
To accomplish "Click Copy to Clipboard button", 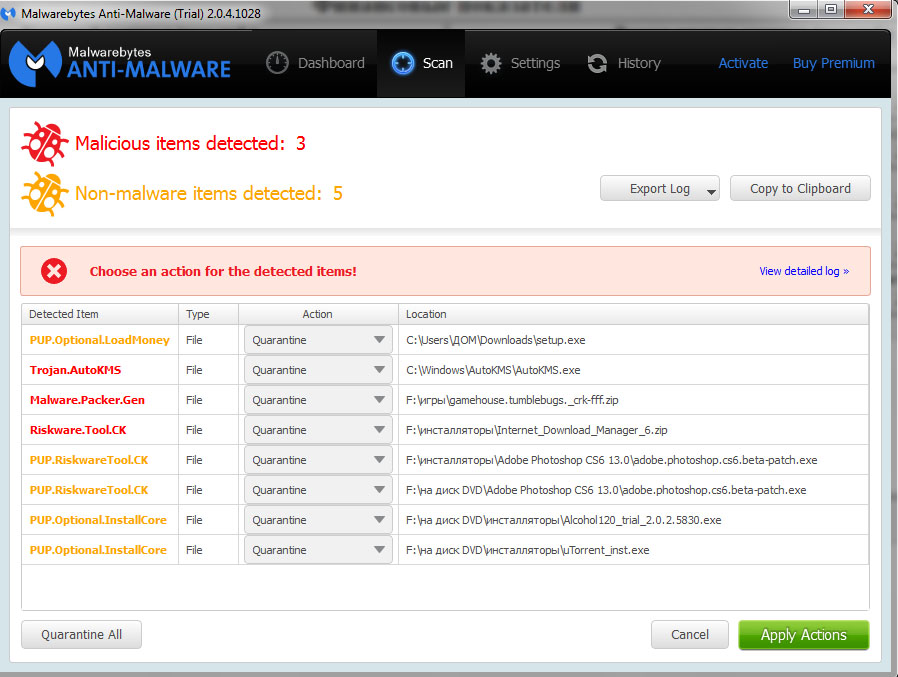I will tap(800, 188).
